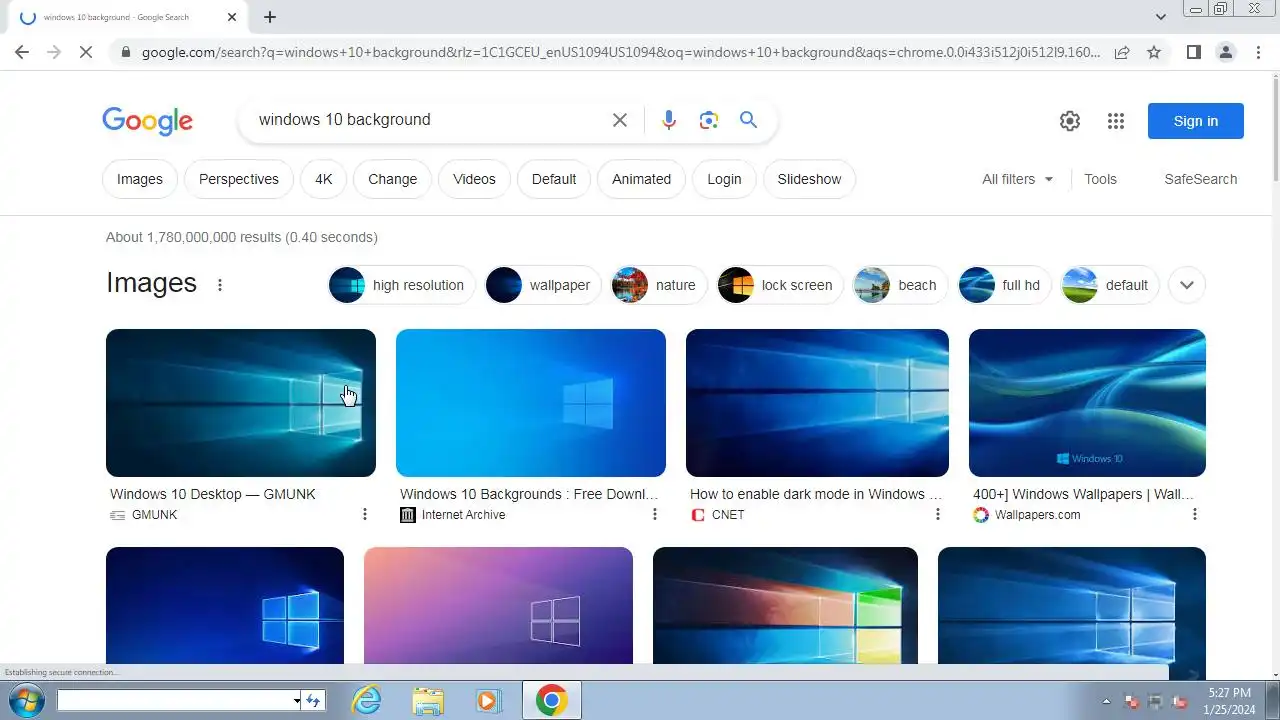Select the Login filter chip
Image resolution: width=1280 pixels, height=720 pixels.
724,179
